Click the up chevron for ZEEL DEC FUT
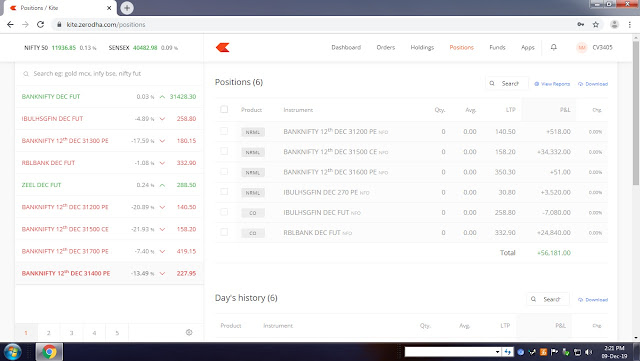This screenshot has height=361, width=640. click(x=162, y=185)
